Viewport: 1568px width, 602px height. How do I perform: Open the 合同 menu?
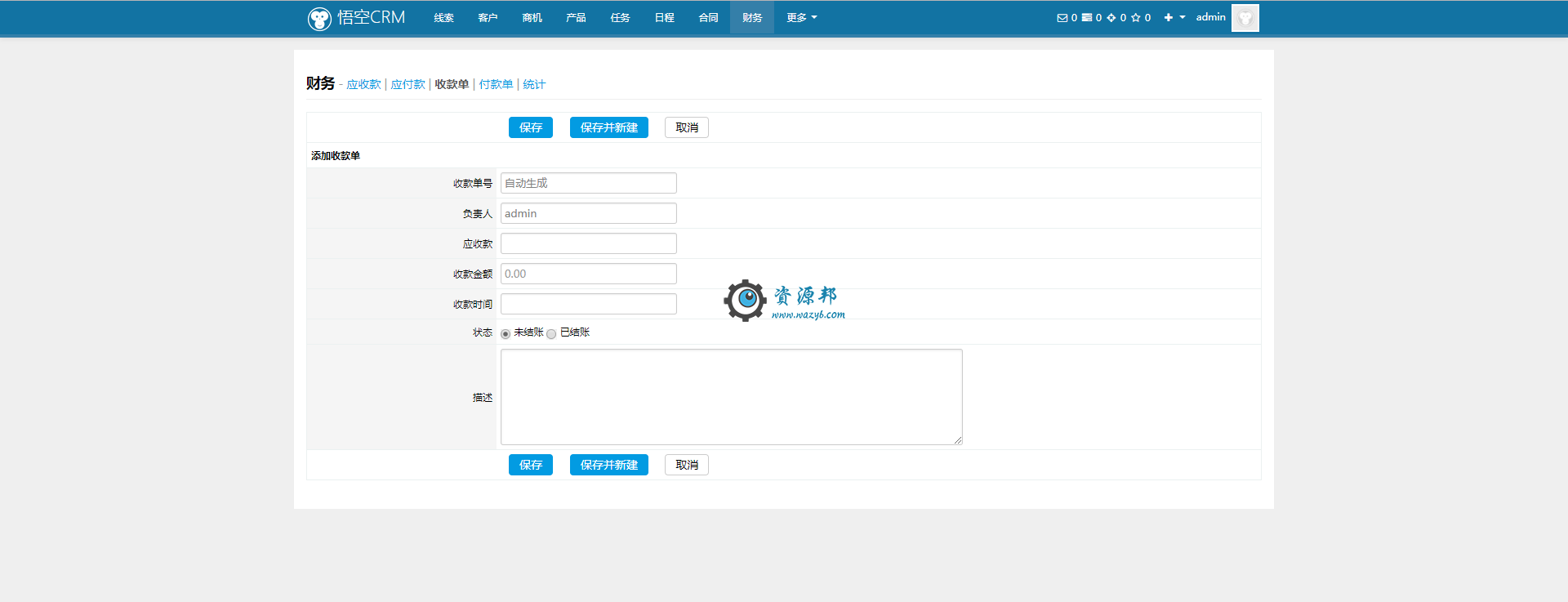tap(708, 17)
